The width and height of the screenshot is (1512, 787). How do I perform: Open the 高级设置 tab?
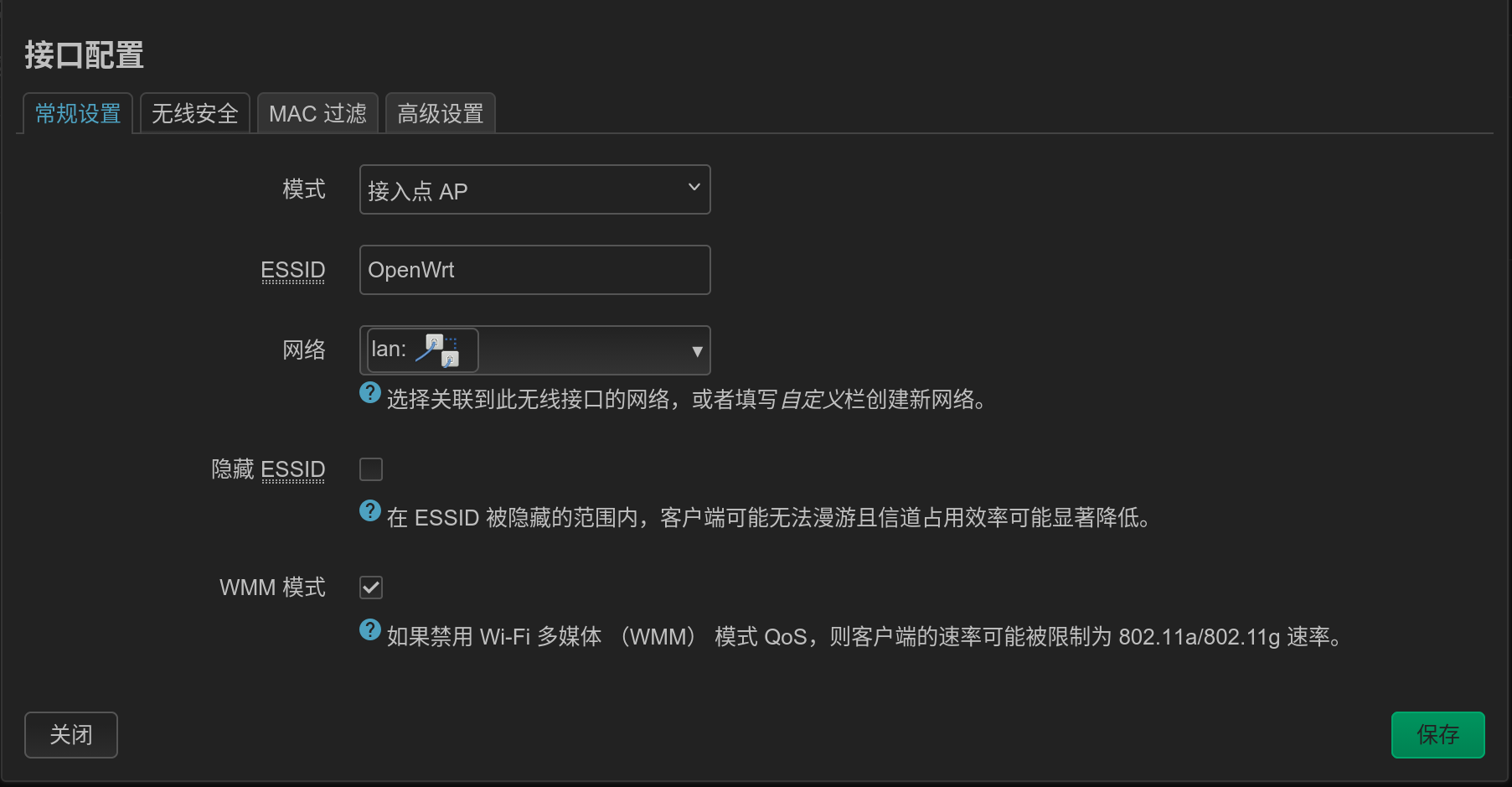441,113
